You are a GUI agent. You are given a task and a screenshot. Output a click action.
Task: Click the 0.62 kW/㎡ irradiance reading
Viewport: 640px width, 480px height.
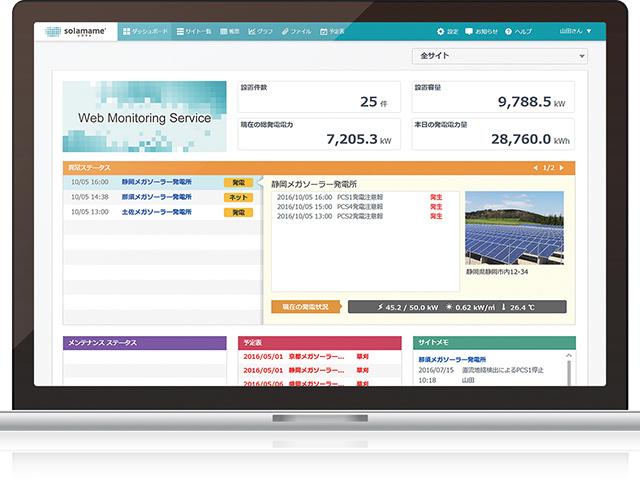click(471, 307)
